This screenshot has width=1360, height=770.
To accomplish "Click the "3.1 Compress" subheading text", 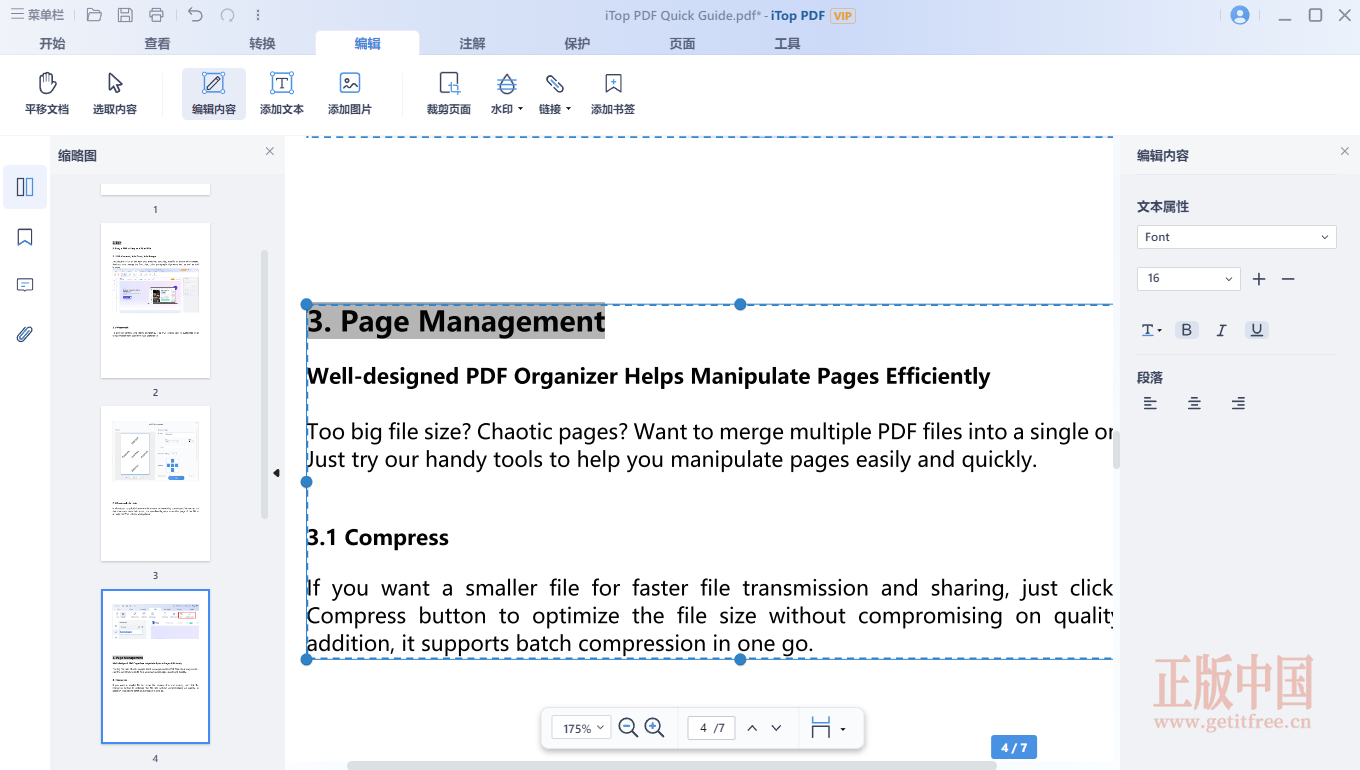I will pos(378,537).
